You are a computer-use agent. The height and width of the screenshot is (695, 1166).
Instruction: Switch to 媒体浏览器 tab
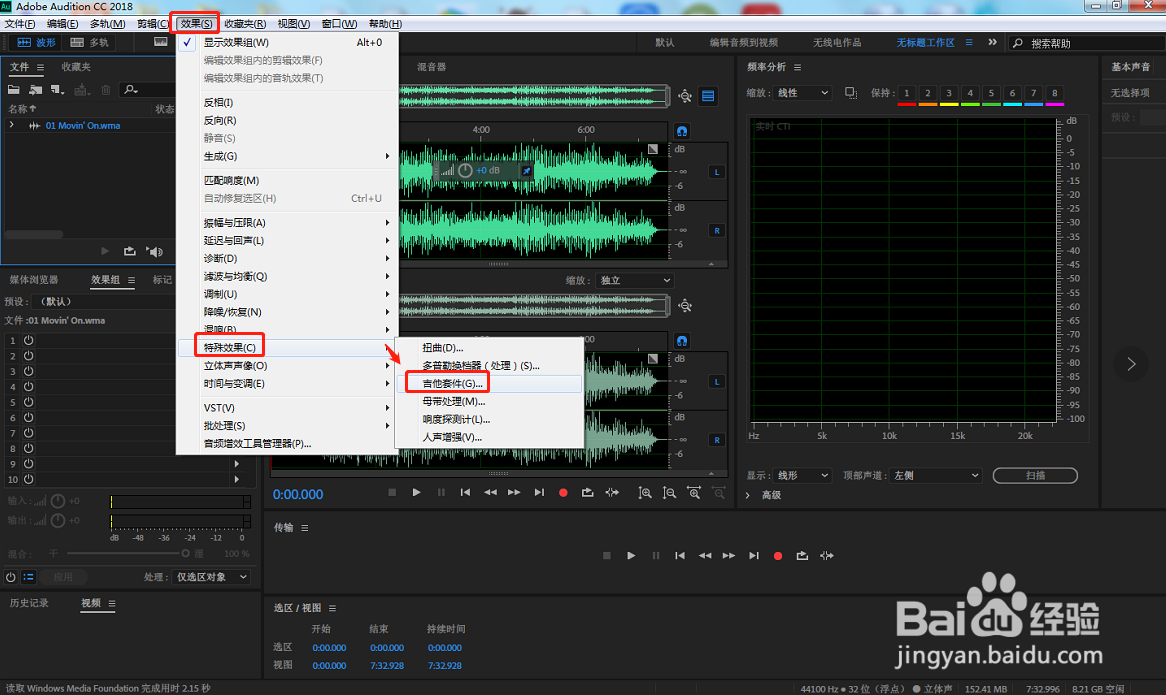(33, 280)
